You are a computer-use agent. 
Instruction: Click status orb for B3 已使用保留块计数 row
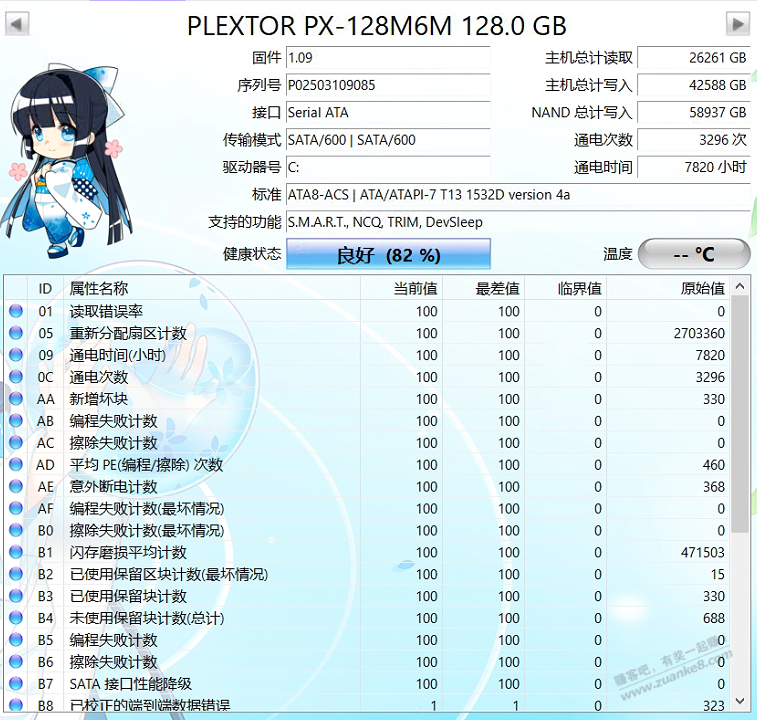point(16,595)
